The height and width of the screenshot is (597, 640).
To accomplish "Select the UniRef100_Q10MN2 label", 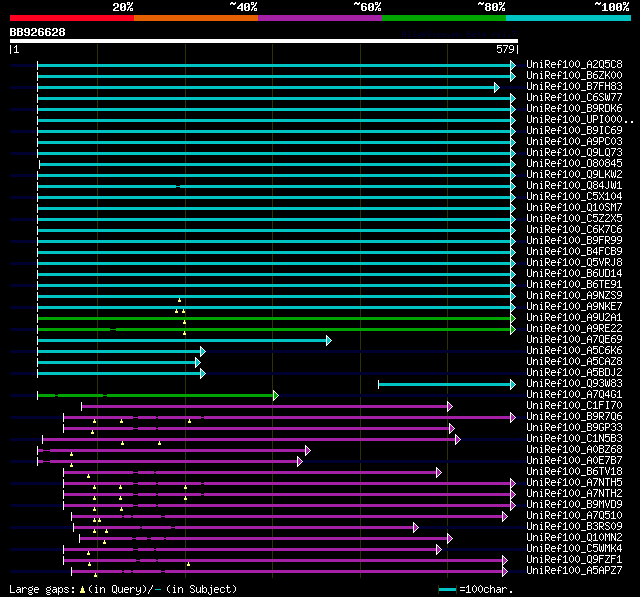I will 574,538.
